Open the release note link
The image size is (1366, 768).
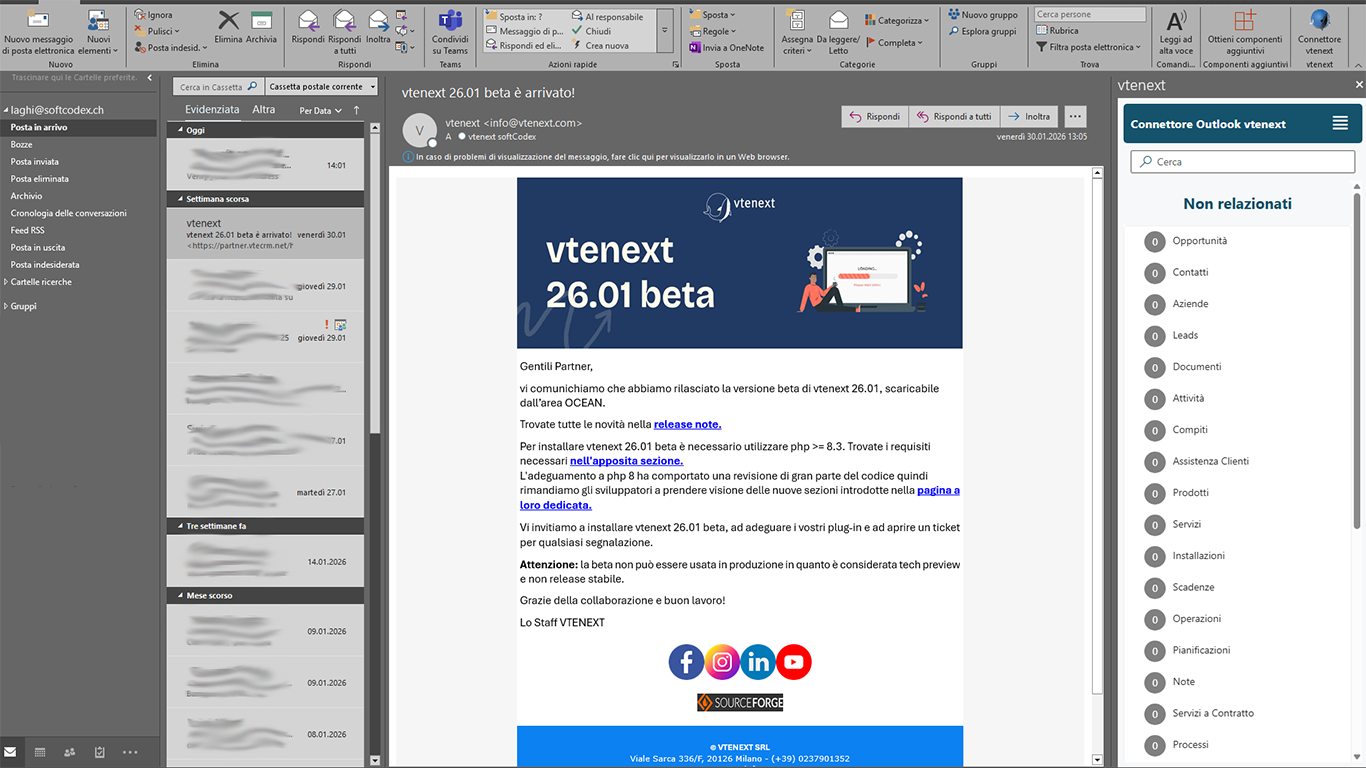click(687, 425)
